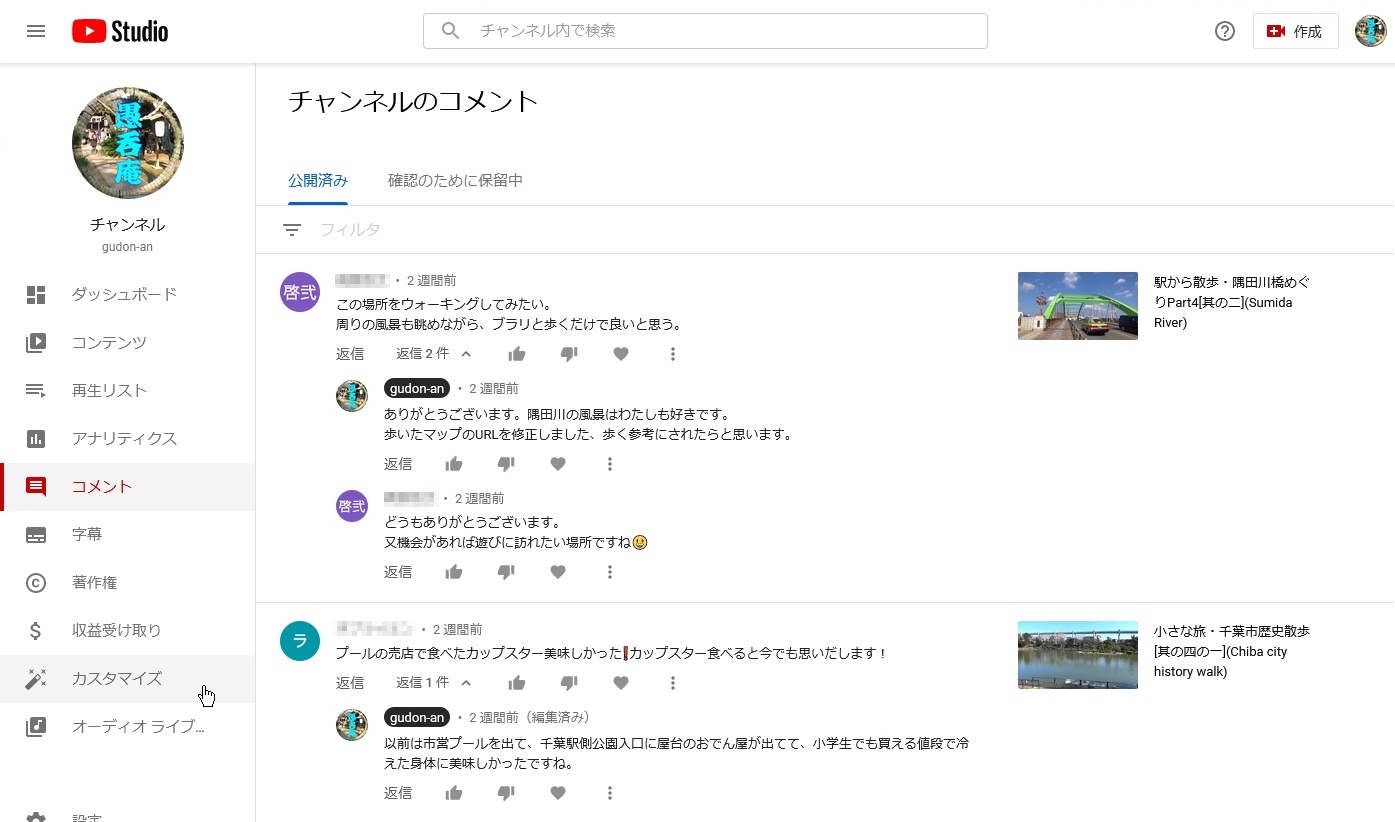Open the hamburger menu next to Studio logo
Screen dimensions: 1395x822
point(36,31)
